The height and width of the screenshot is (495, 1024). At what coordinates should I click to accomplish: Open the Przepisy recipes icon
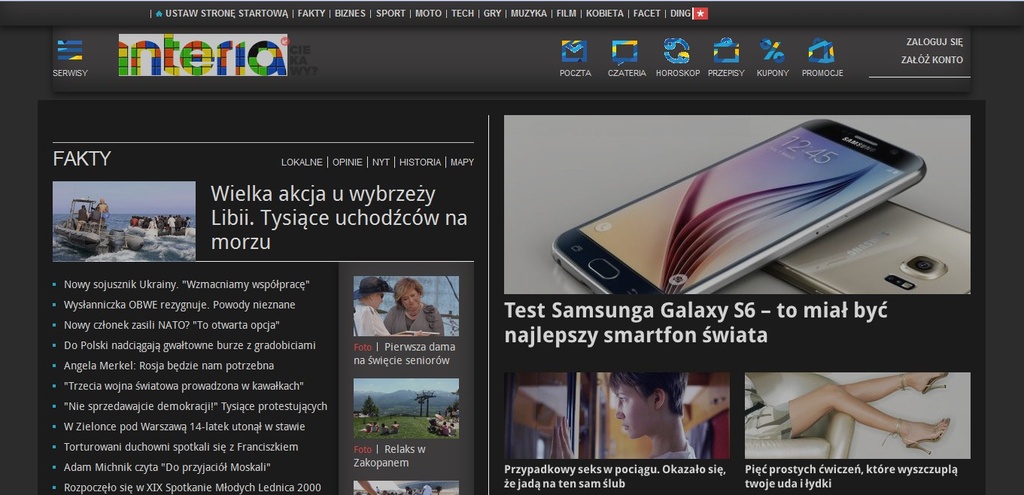pyautogui.click(x=726, y=51)
